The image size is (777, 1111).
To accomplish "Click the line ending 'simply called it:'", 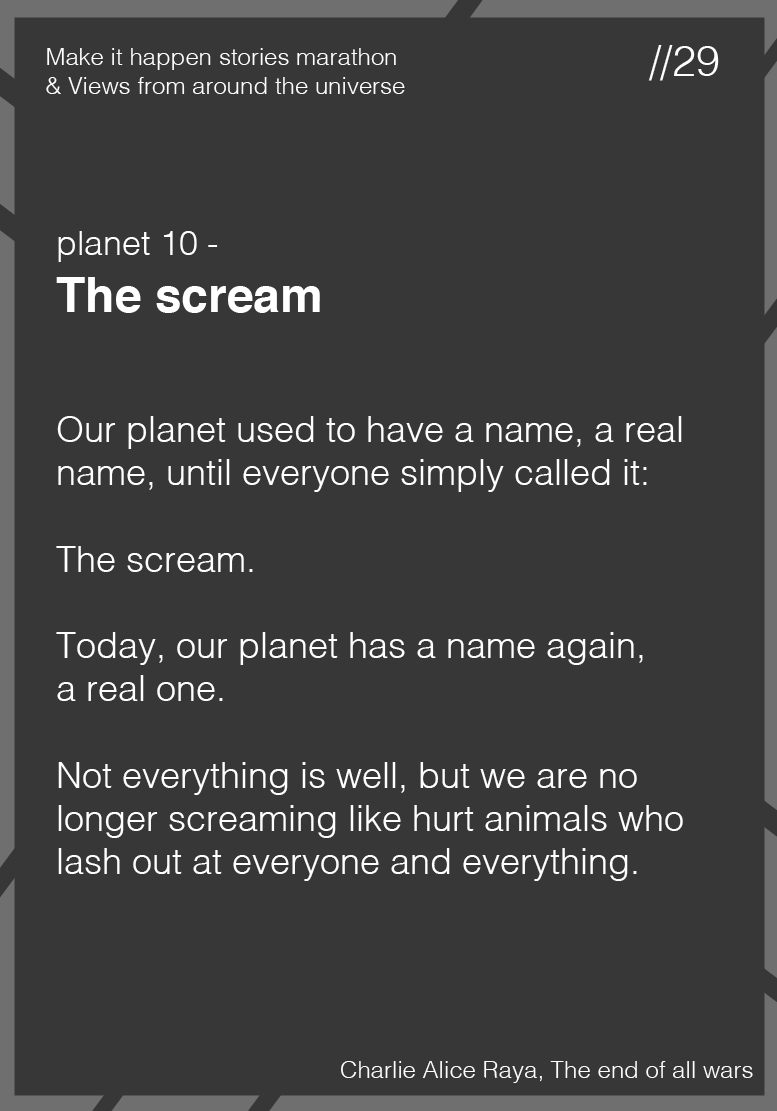I will [x=352, y=474].
